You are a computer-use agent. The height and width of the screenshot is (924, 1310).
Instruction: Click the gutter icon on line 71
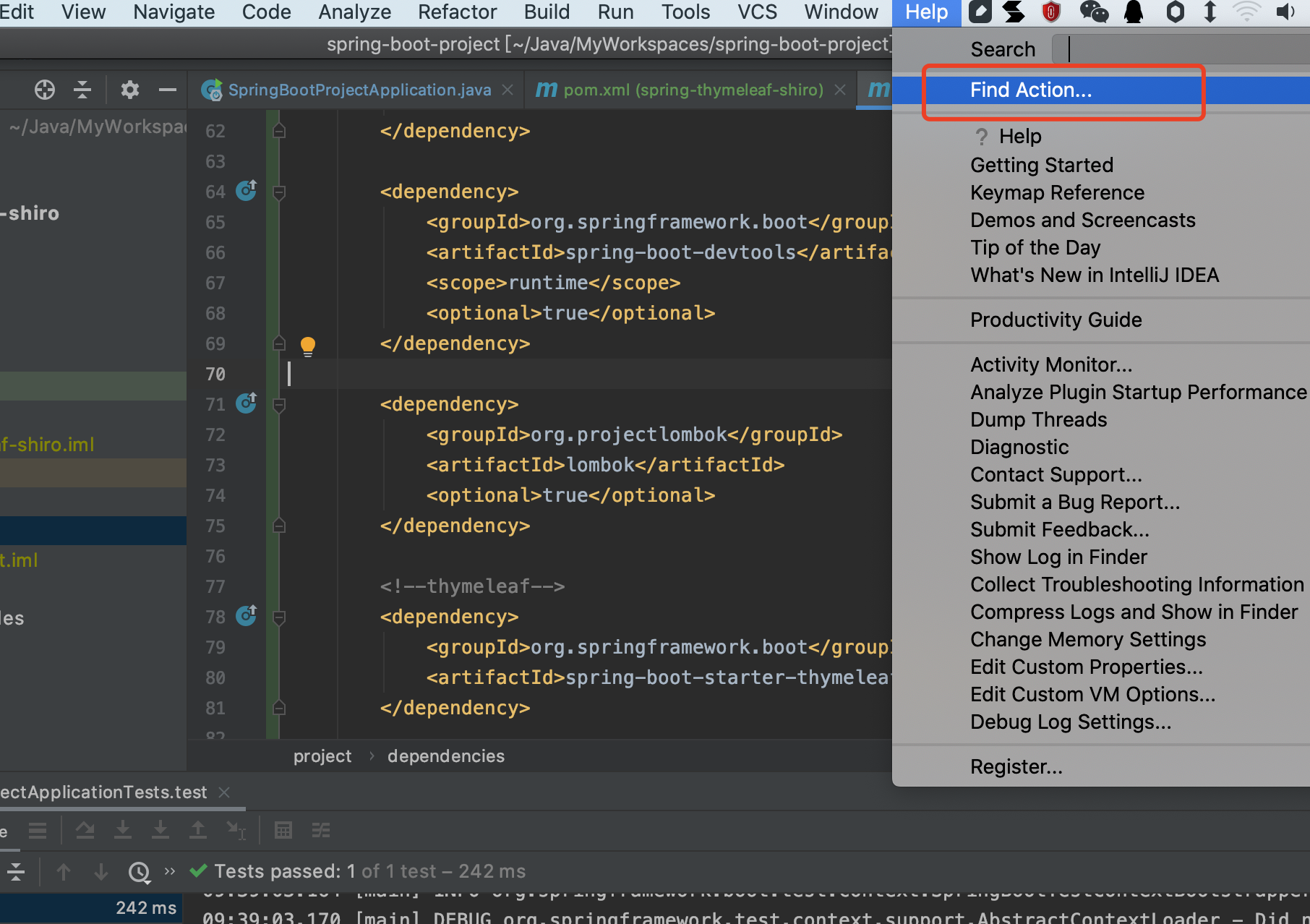(x=247, y=403)
